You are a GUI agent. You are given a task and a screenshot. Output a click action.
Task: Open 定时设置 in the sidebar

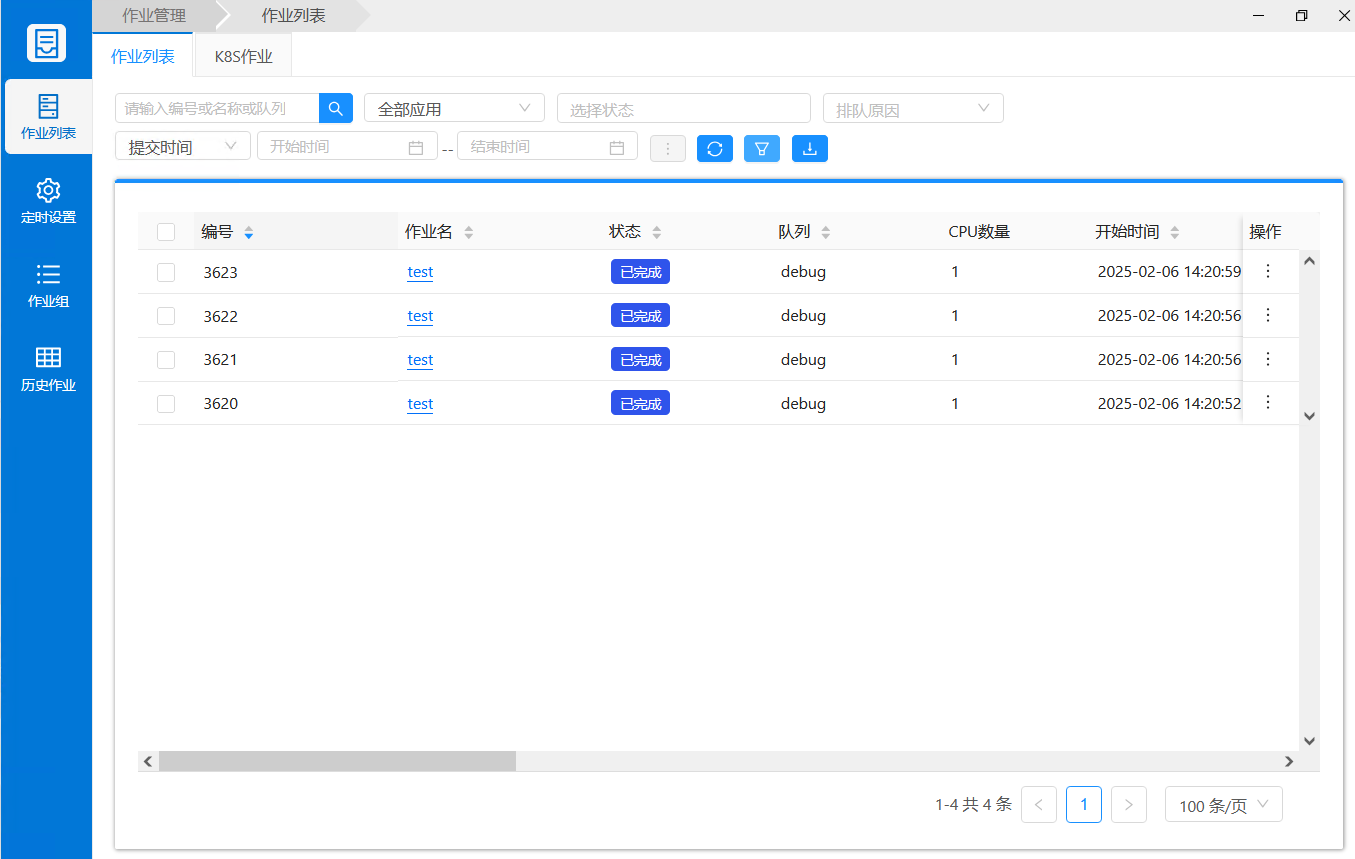tap(48, 201)
